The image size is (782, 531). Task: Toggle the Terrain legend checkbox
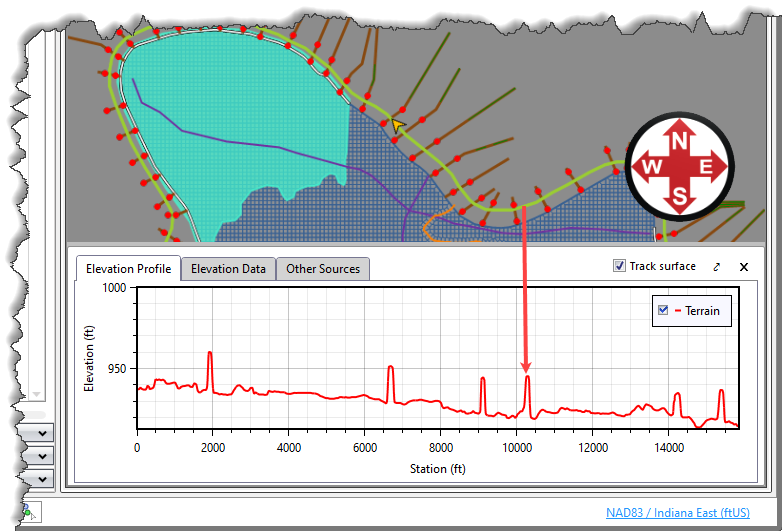tap(663, 310)
